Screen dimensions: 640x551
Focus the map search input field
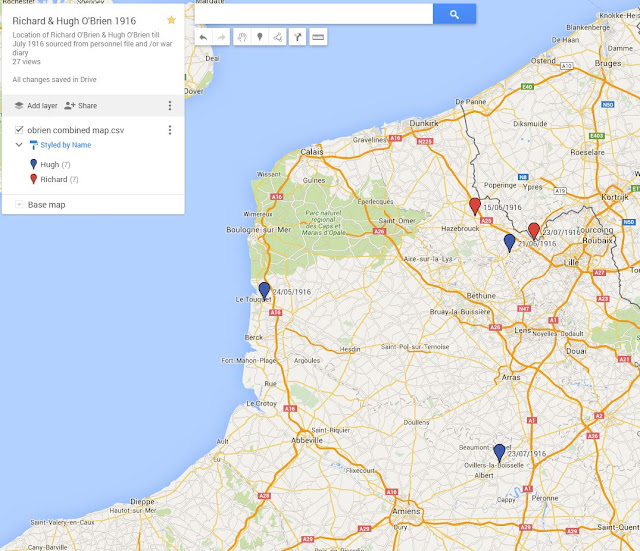[313, 14]
